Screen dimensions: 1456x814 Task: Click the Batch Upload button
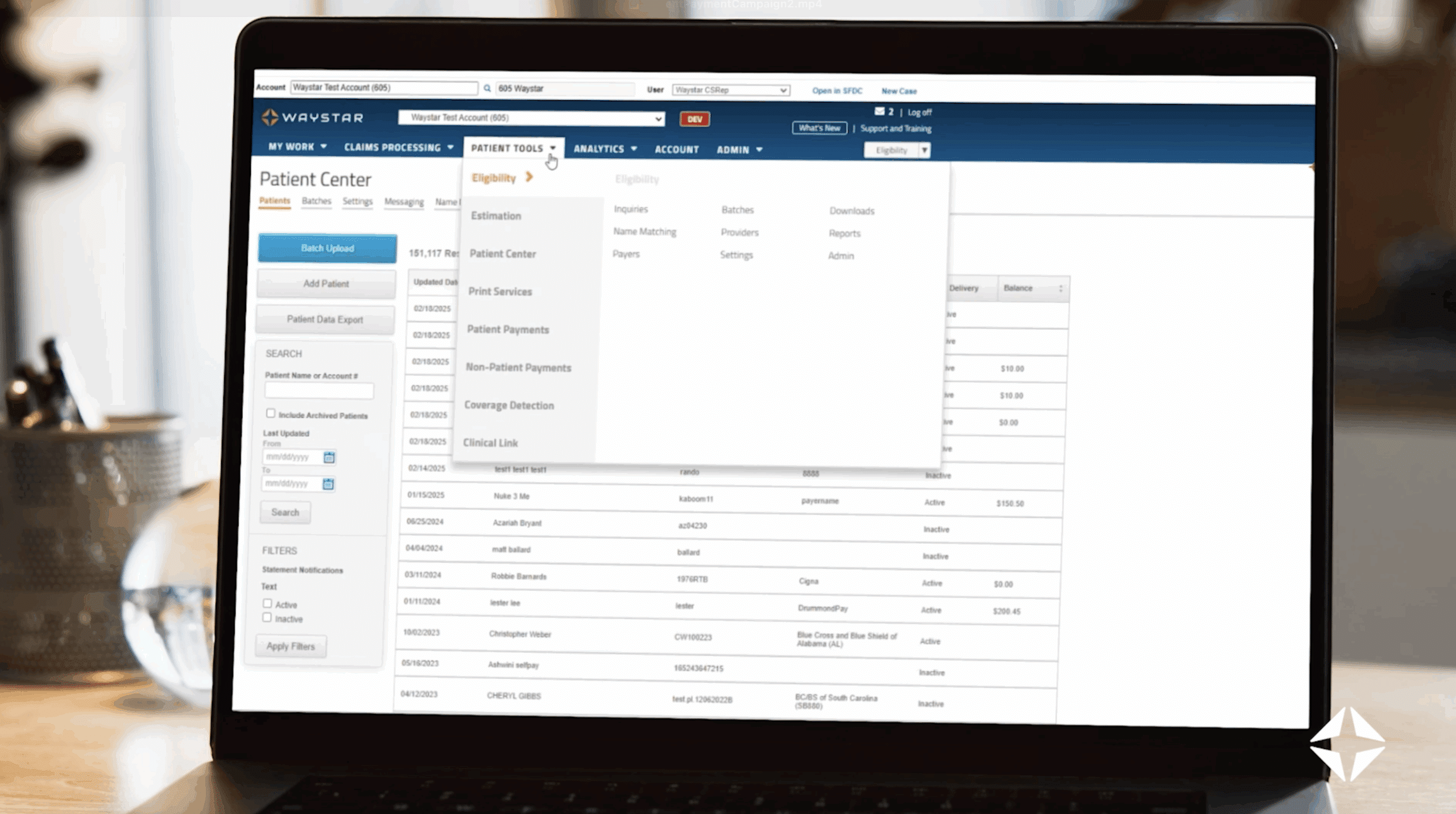[x=327, y=248]
